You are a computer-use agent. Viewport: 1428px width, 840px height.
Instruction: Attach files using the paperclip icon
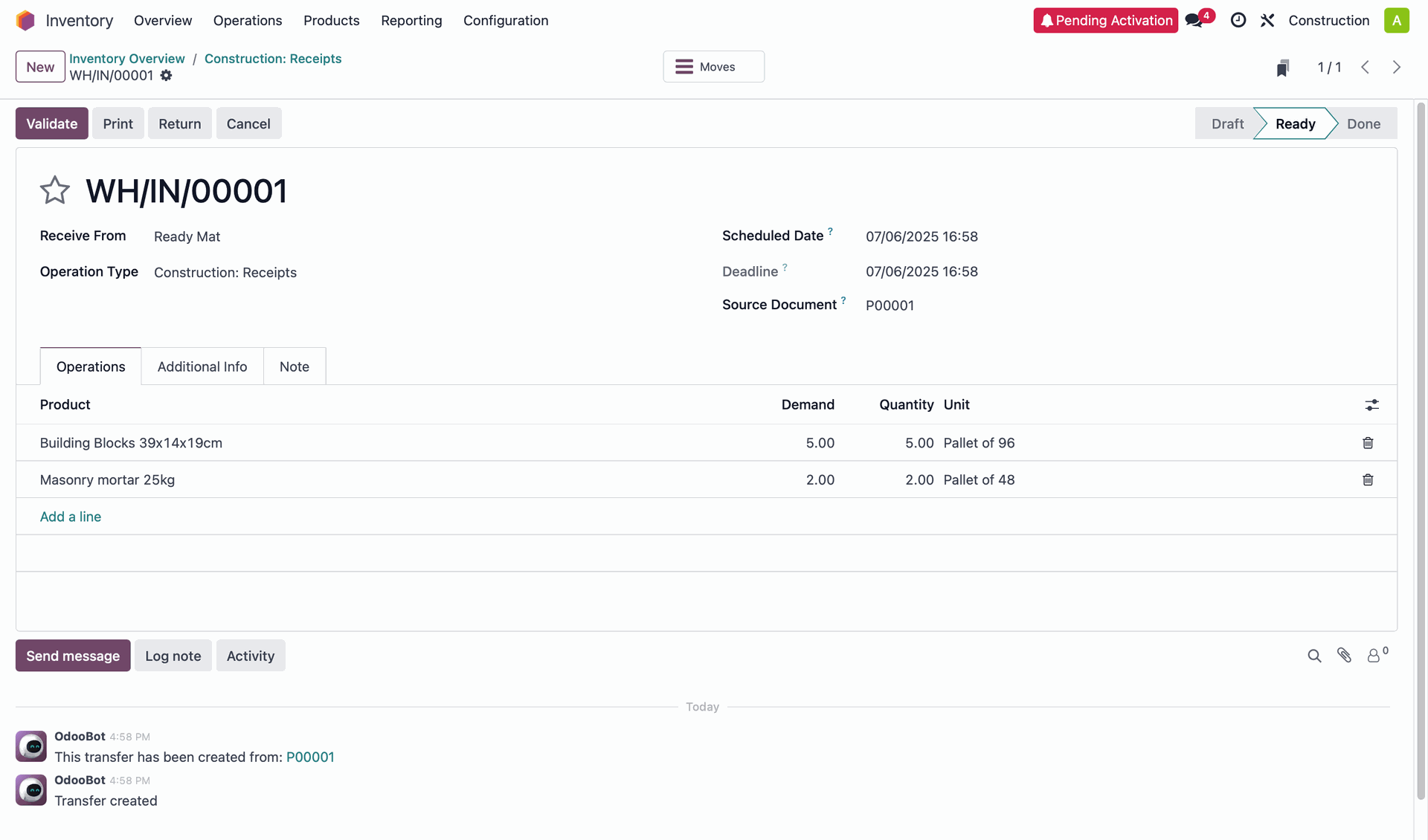(1344, 656)
